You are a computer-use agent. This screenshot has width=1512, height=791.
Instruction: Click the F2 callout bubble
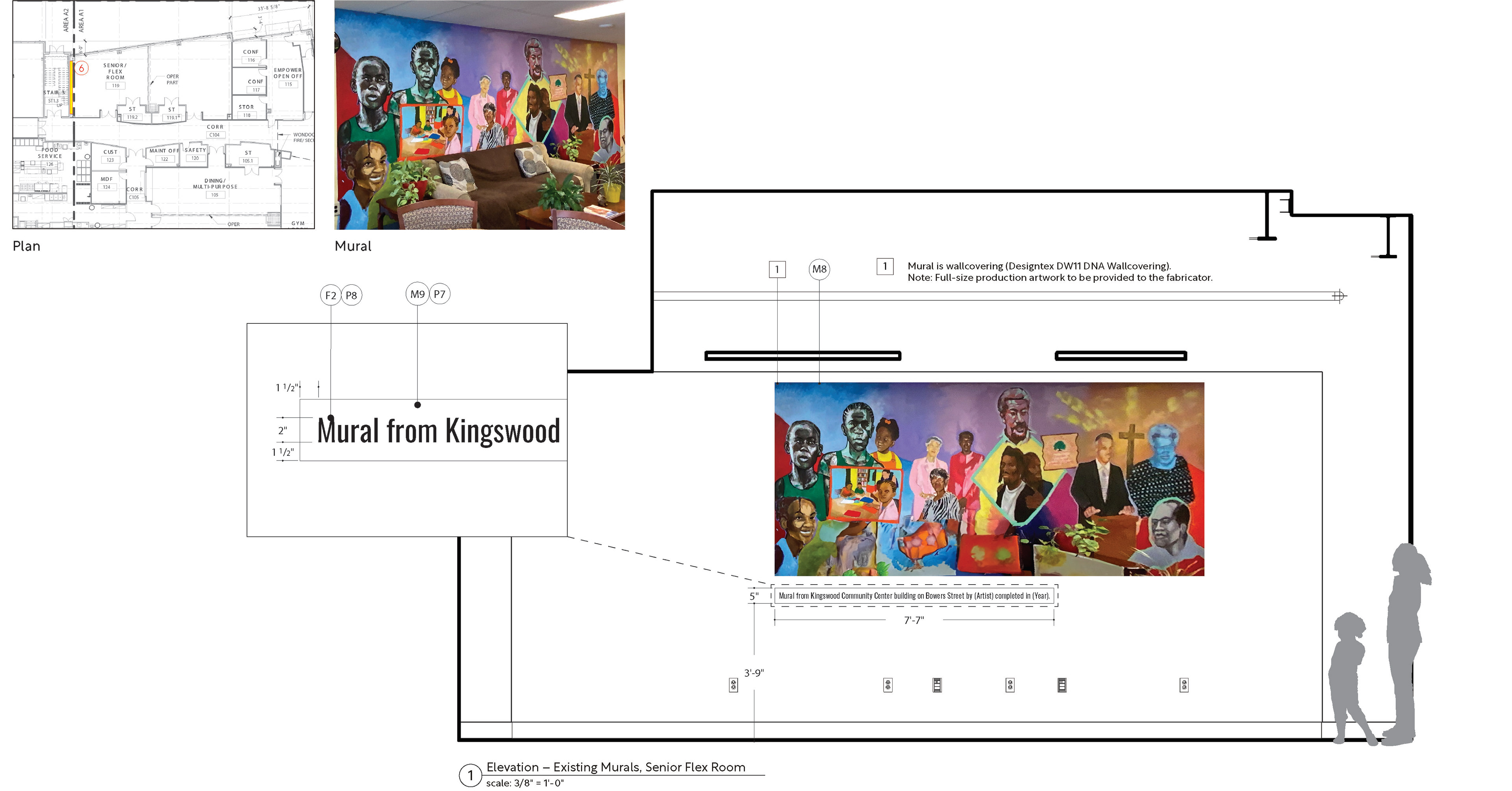tap(330, 295)
